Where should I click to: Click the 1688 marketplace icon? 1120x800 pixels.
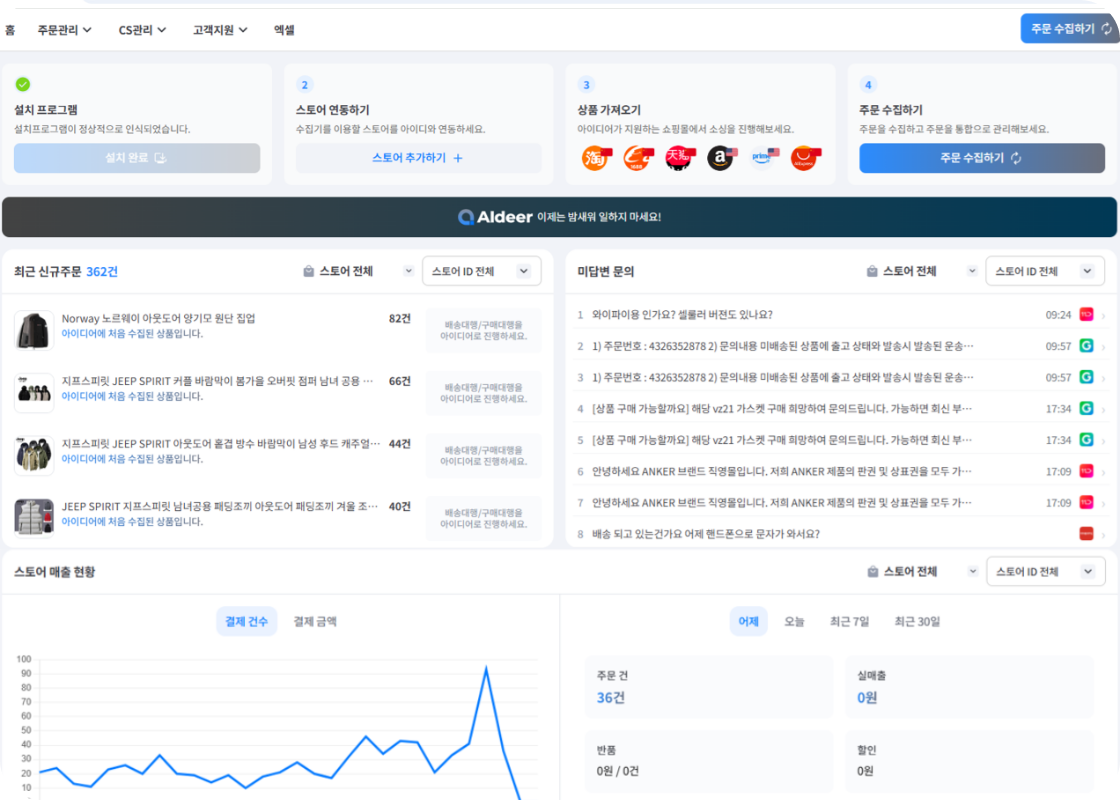(x=637, y=158)
